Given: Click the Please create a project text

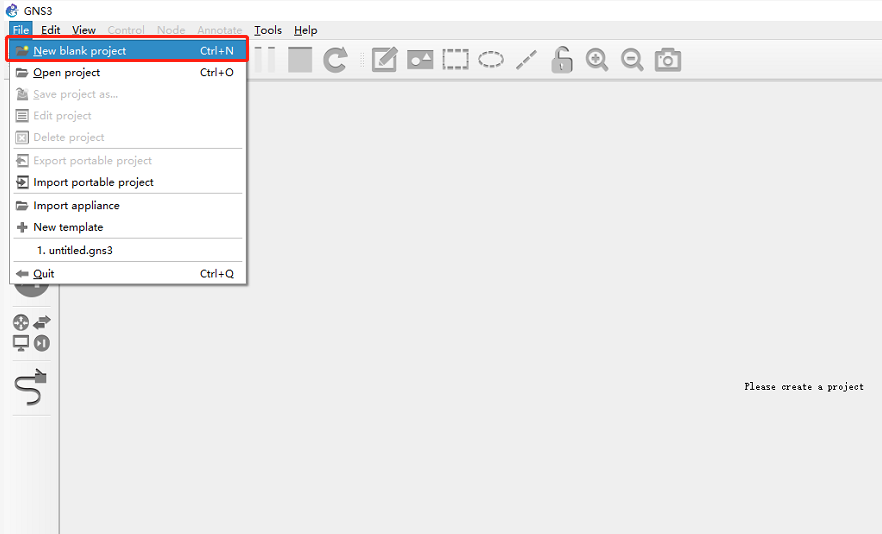Looking at the screenshot, I should click(x=804, y=387).
